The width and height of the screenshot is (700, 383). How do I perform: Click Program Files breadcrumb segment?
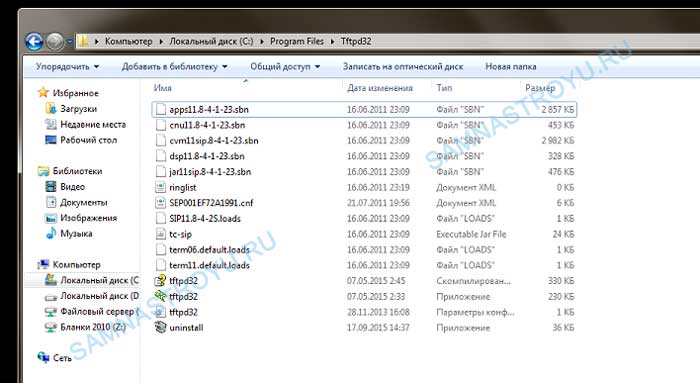297,42
